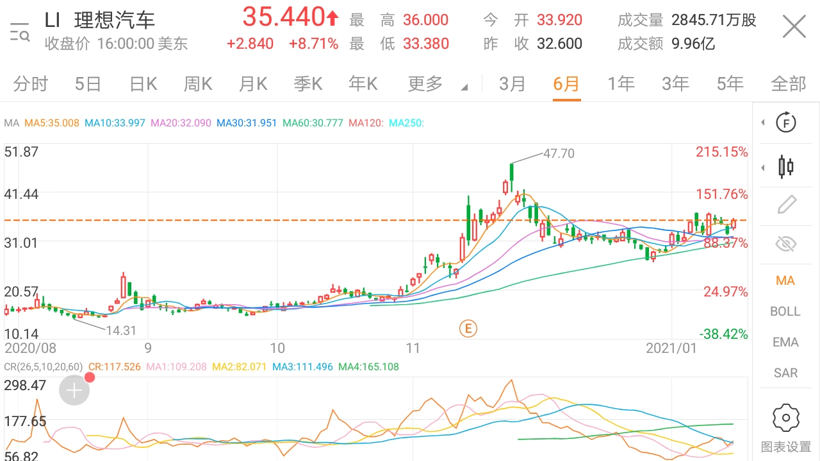The image size is (820, 461).
Task: Click the 2021/01 date axis label
Action: (x=671, y=349)
